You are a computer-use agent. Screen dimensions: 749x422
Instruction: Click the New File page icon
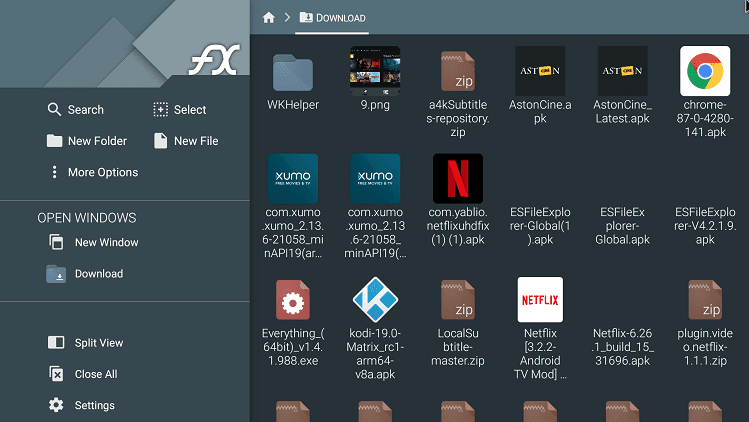coord(160,141)
